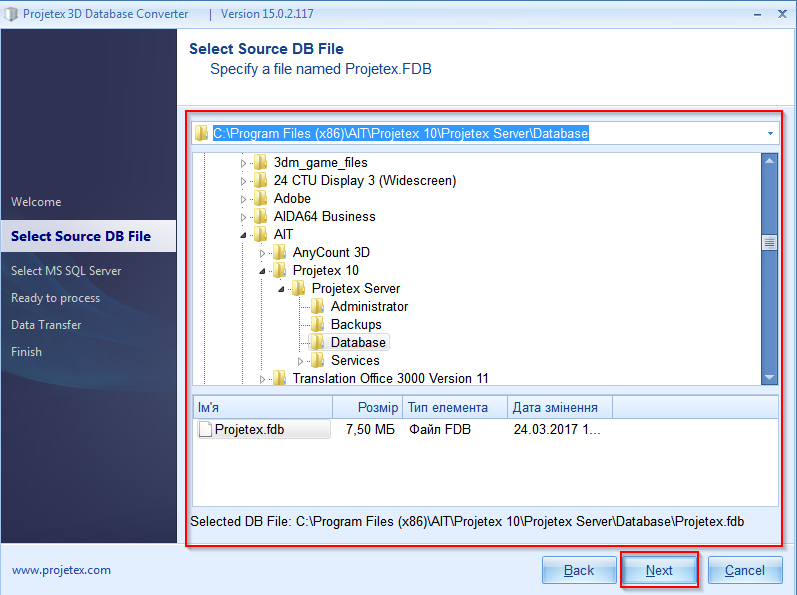Collapse the Projetex Server folder

click(x=281, y=289)
